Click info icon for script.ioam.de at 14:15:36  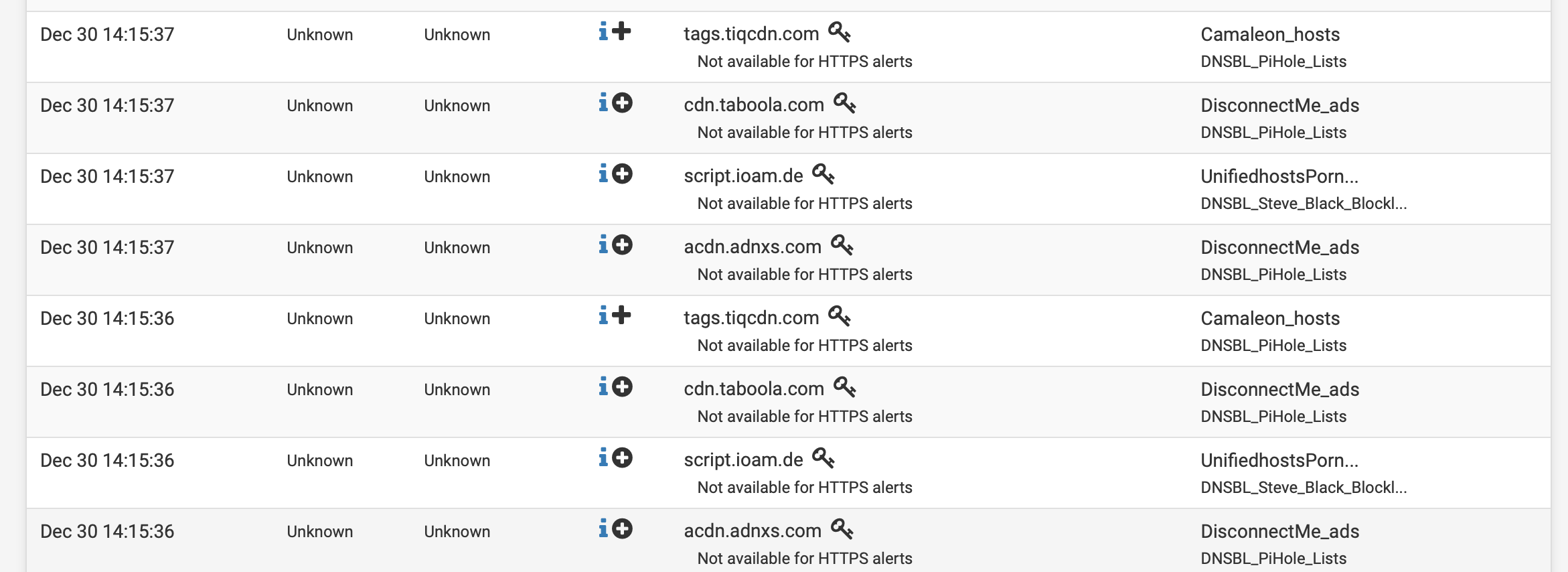click(603, 457)
